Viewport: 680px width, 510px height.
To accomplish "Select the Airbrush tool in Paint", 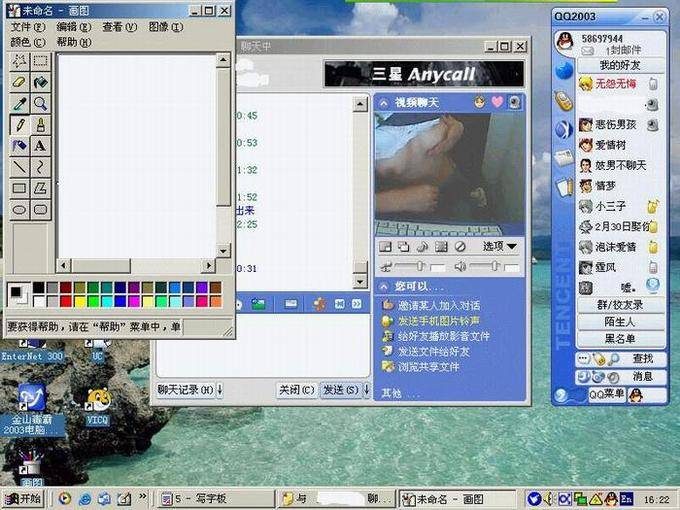I will [x=20, y=146].
